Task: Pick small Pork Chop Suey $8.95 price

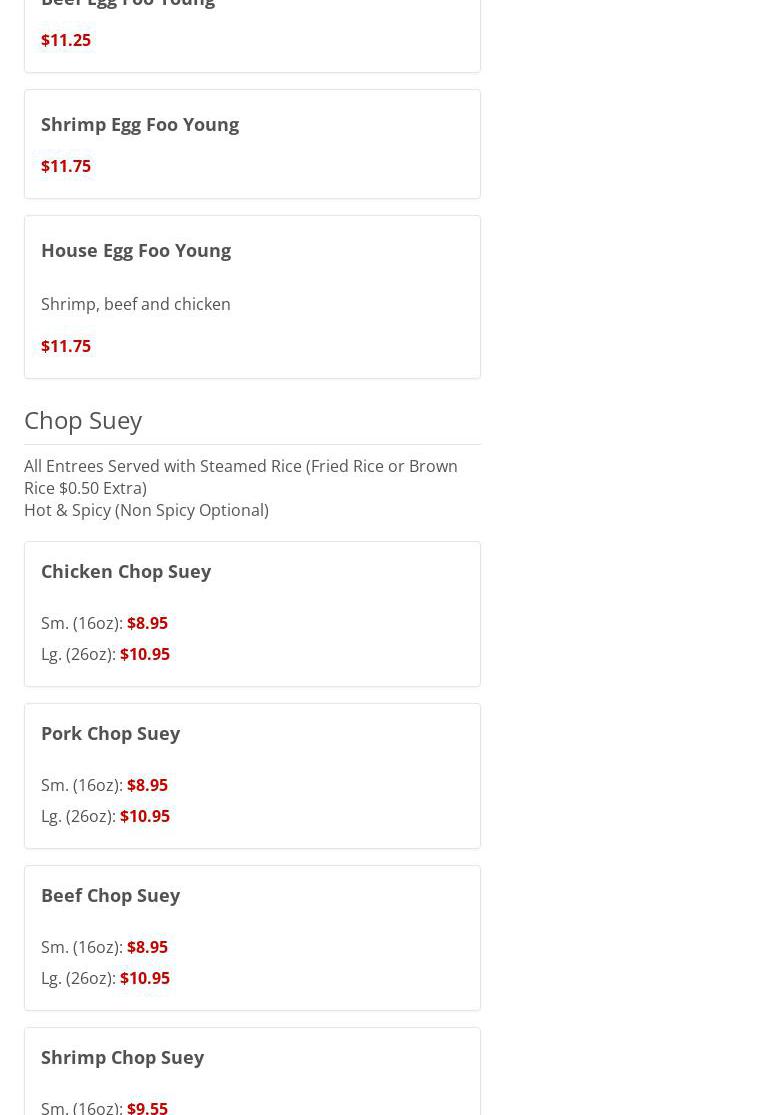Action: point(147,785)
